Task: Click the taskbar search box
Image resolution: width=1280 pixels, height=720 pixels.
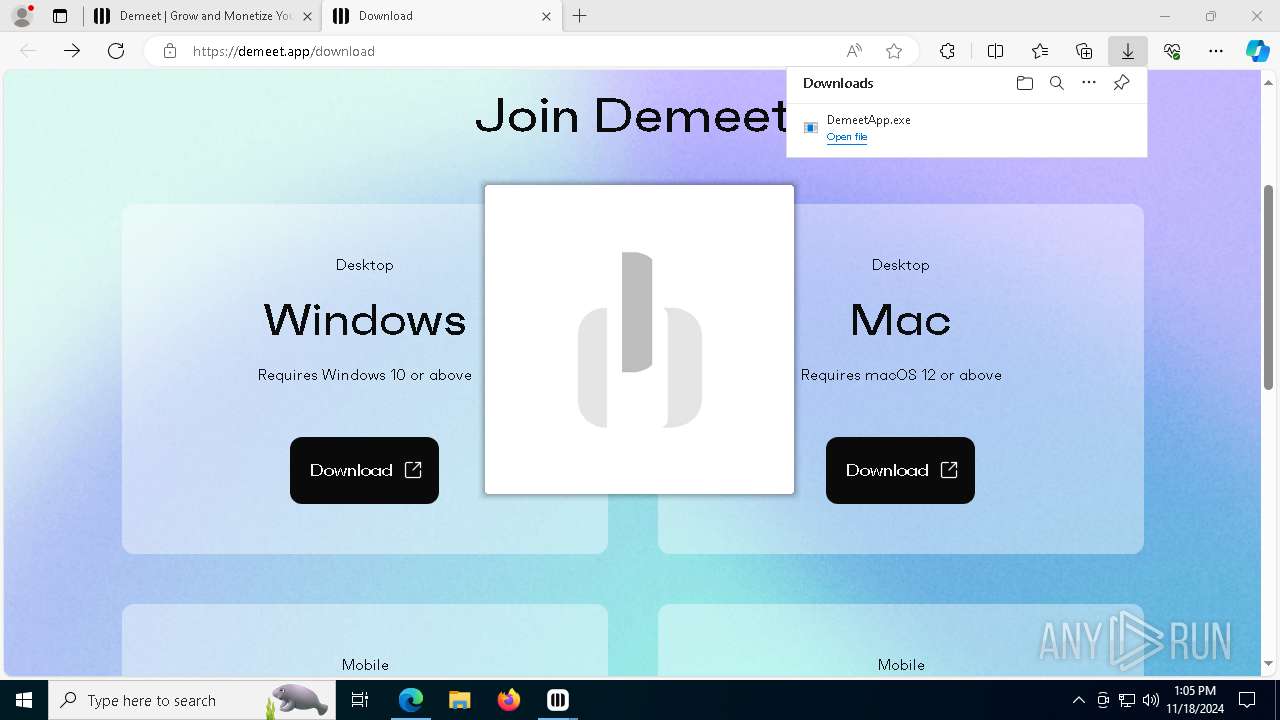Action: (x=190, y=700)
